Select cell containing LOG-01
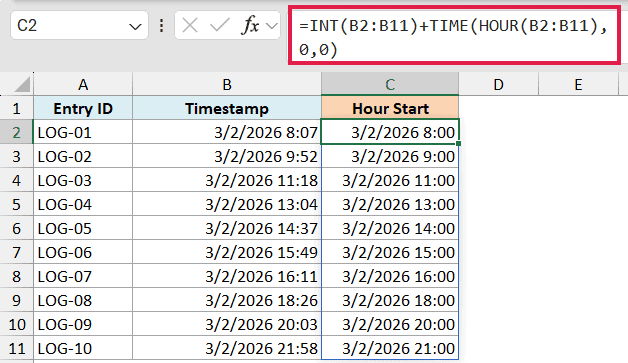This screenshot has height=363, width=628. tap(83, 132)
